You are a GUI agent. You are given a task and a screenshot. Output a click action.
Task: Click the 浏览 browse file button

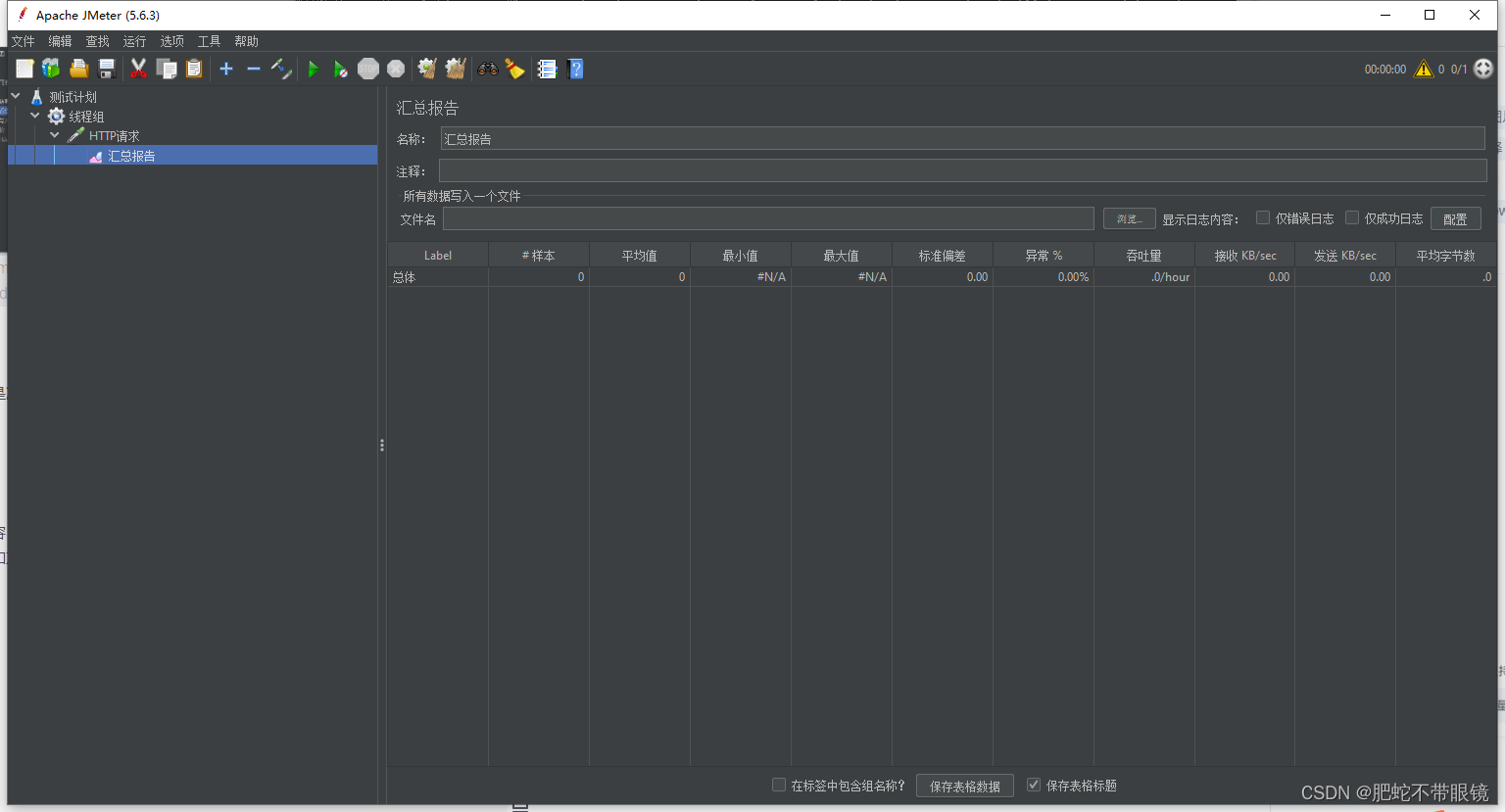pos(1130,218)
